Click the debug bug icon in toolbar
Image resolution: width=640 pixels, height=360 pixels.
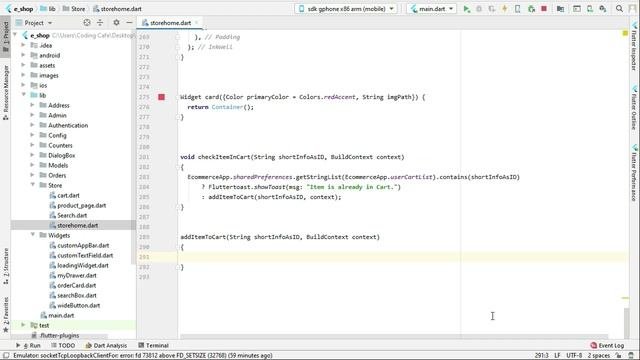click(479, 9)
